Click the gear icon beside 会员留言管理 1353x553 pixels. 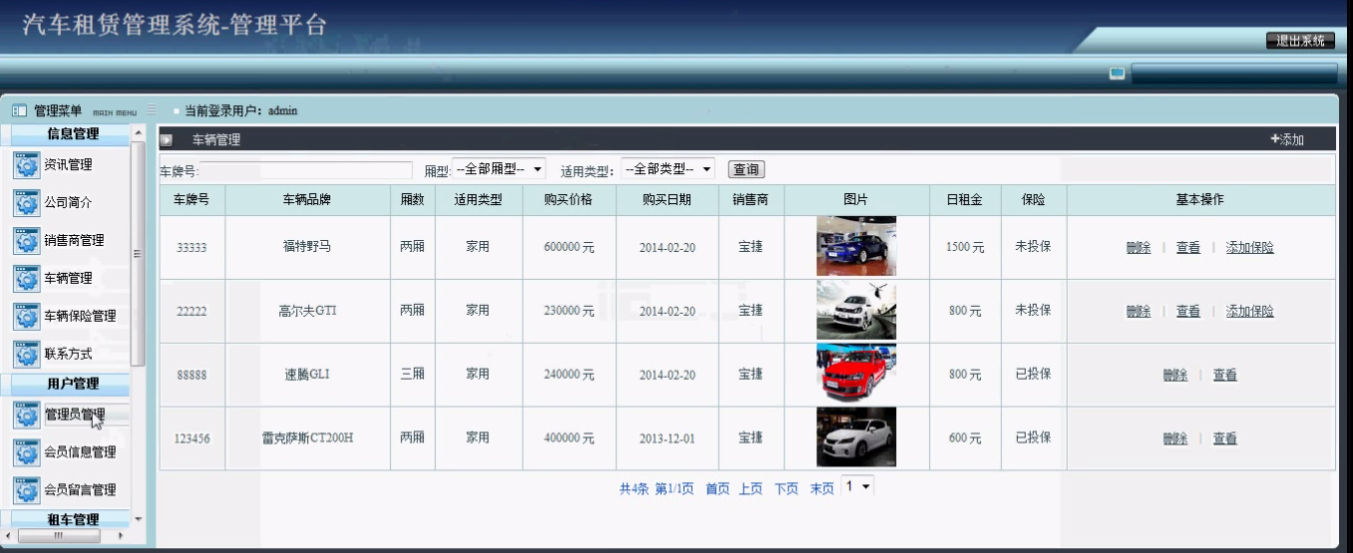(x=26, y=490)
